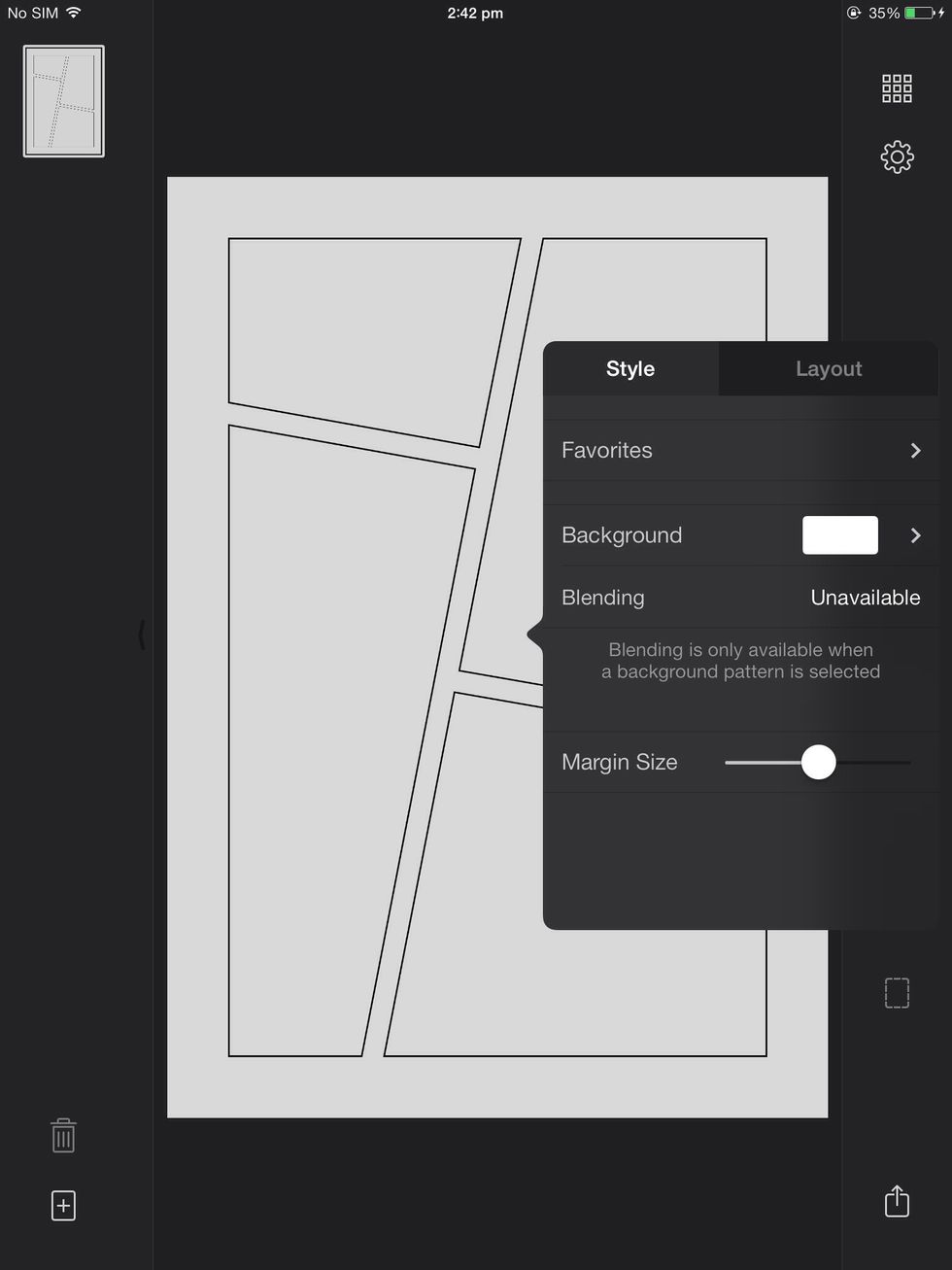
Task: Switch to the Style tab
Action: (x=630, y=368)
